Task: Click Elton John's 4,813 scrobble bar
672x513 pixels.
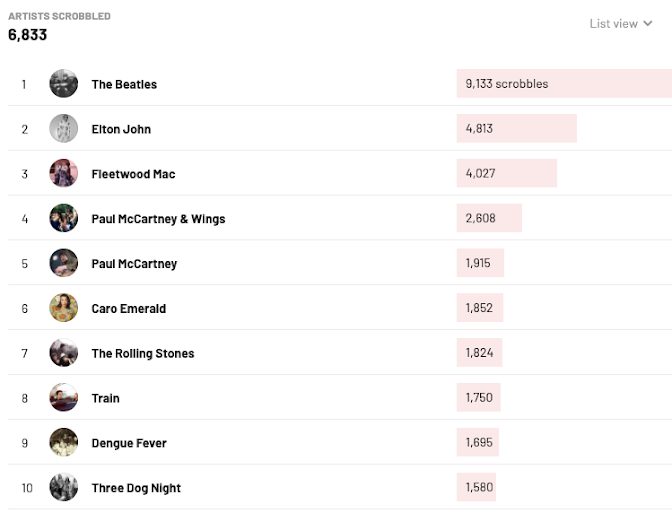Action: pyautogui.click(x=516, y=129)
